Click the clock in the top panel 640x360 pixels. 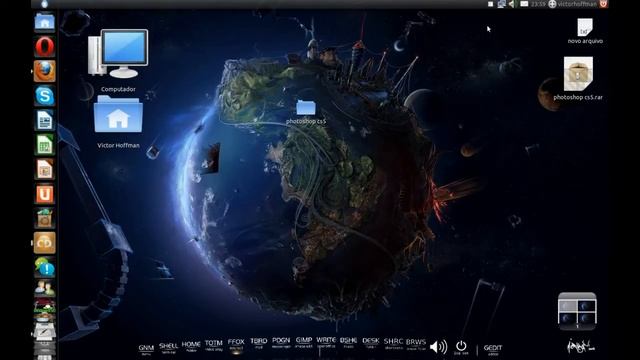(x=538, y=4)
